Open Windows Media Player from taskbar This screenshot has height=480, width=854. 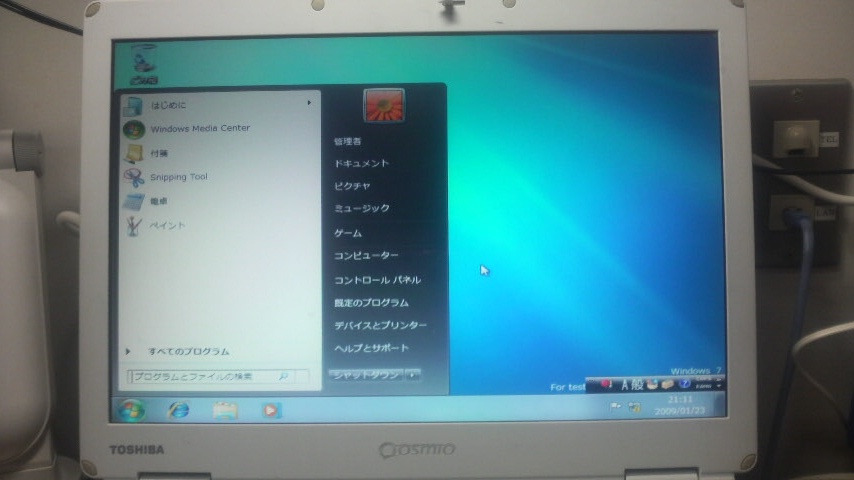point(271,410)
